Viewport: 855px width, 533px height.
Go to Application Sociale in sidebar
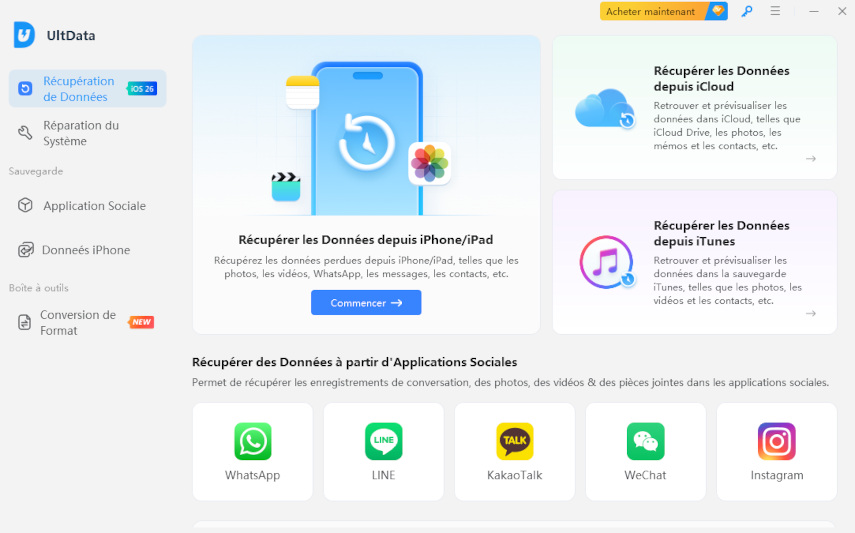93,206
